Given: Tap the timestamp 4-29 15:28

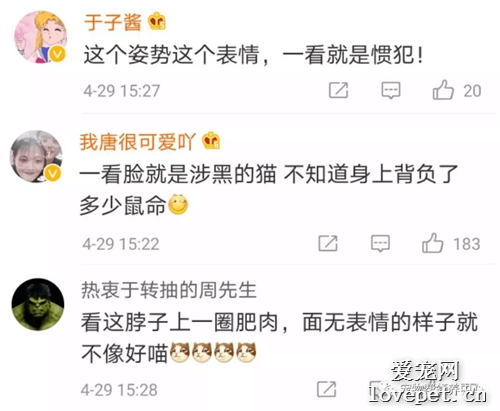Looking at the screenshot, I should pyautogui.click(x=119, y=390).
